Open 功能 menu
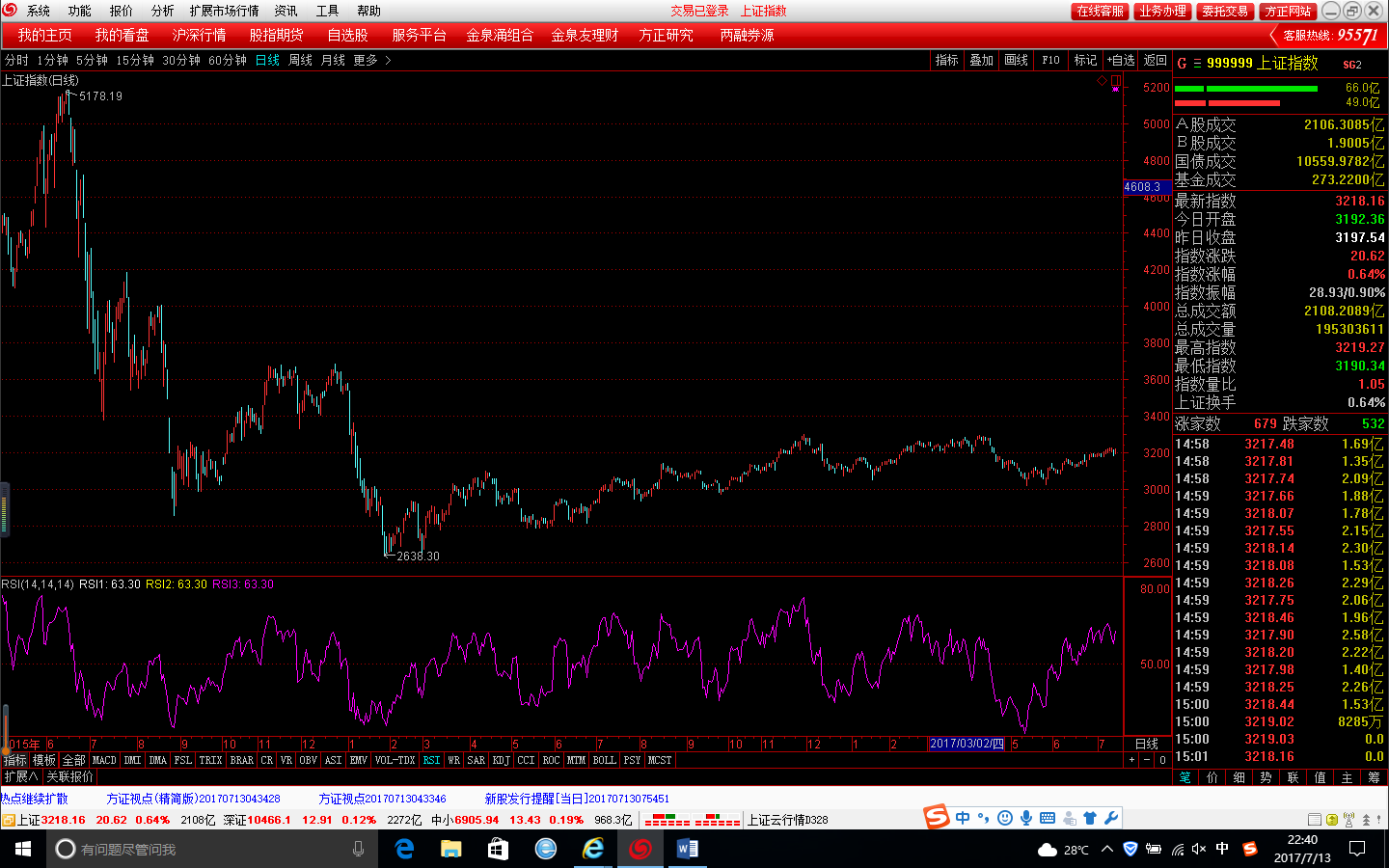 [x=79, y=11]
